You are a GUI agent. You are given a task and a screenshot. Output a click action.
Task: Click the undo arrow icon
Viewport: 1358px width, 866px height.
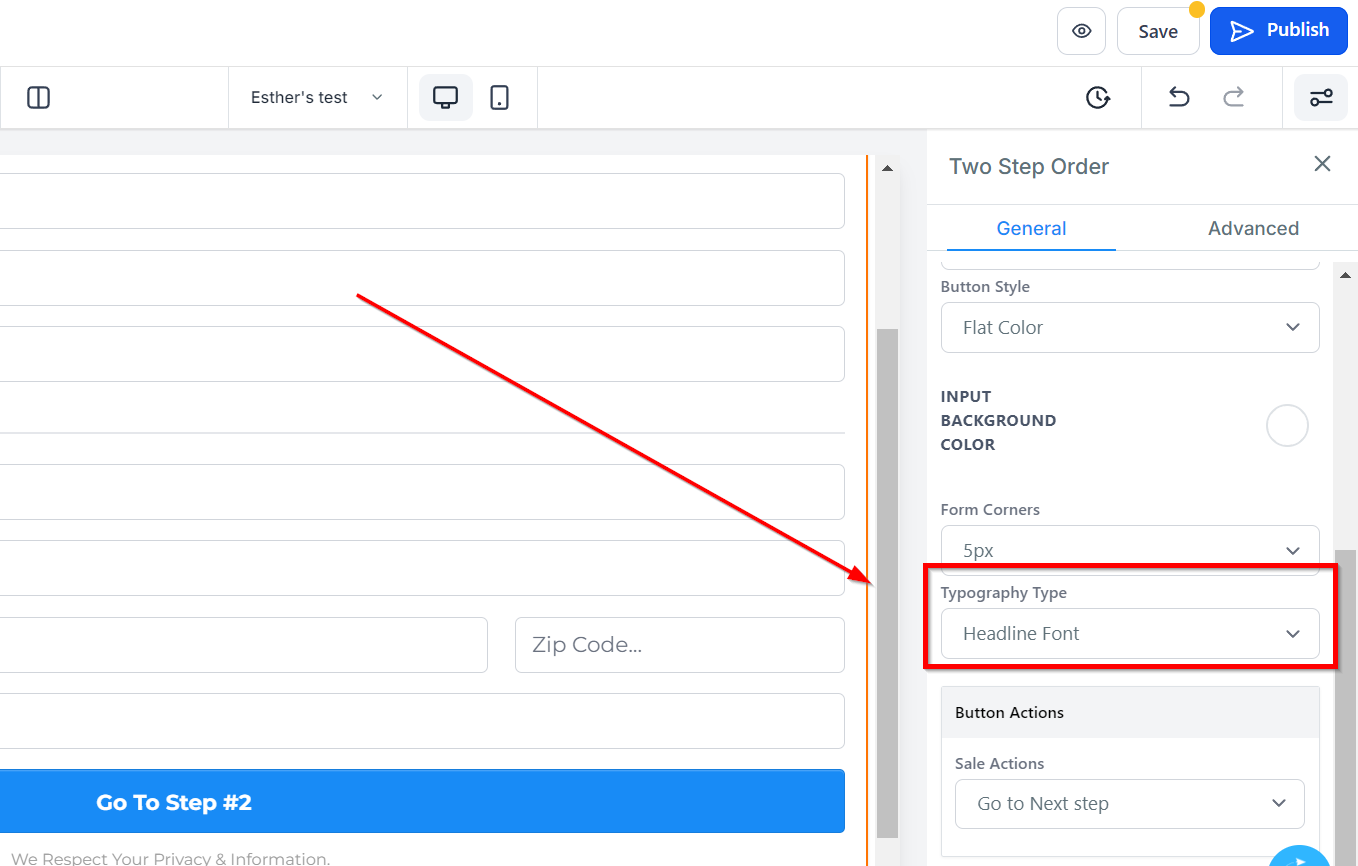coord(1179,97)
